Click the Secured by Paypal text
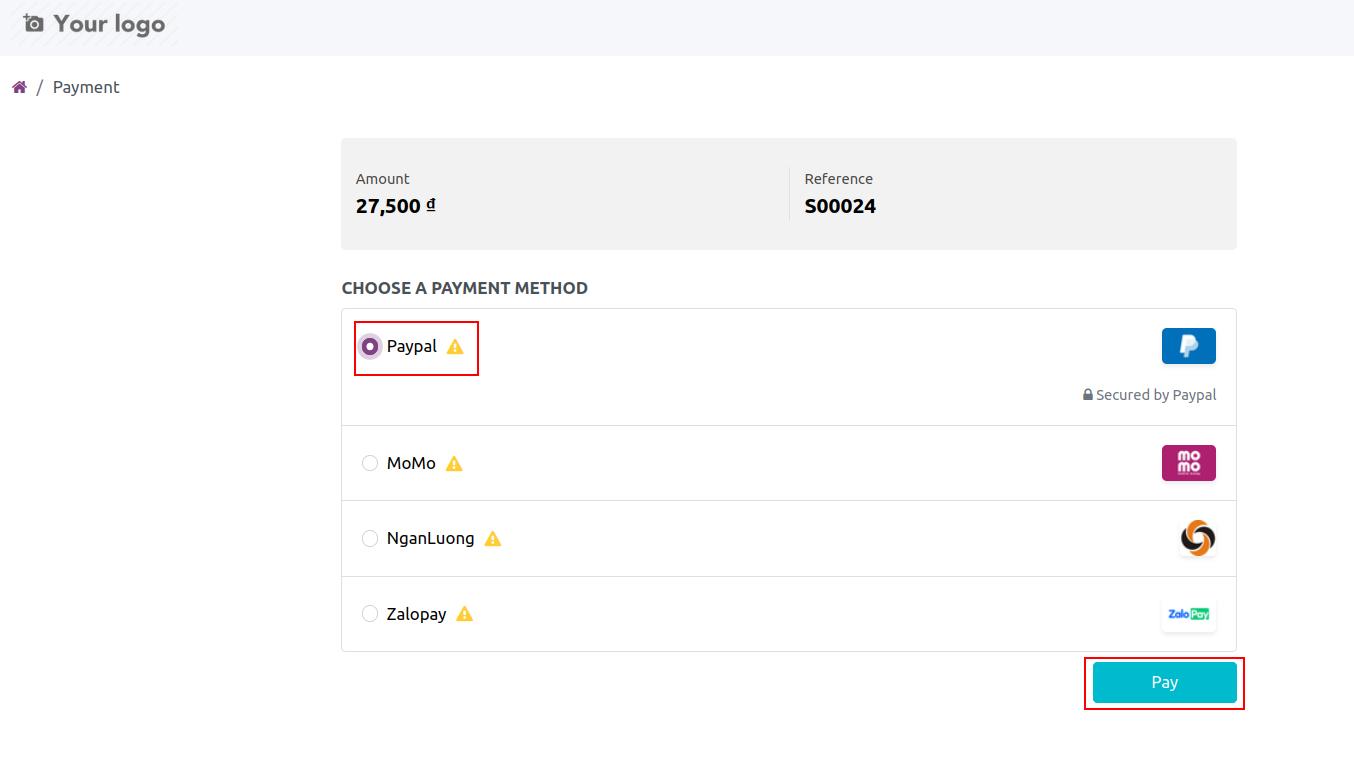Viewport: 1354px width, 775px height. click(1156, 395)
